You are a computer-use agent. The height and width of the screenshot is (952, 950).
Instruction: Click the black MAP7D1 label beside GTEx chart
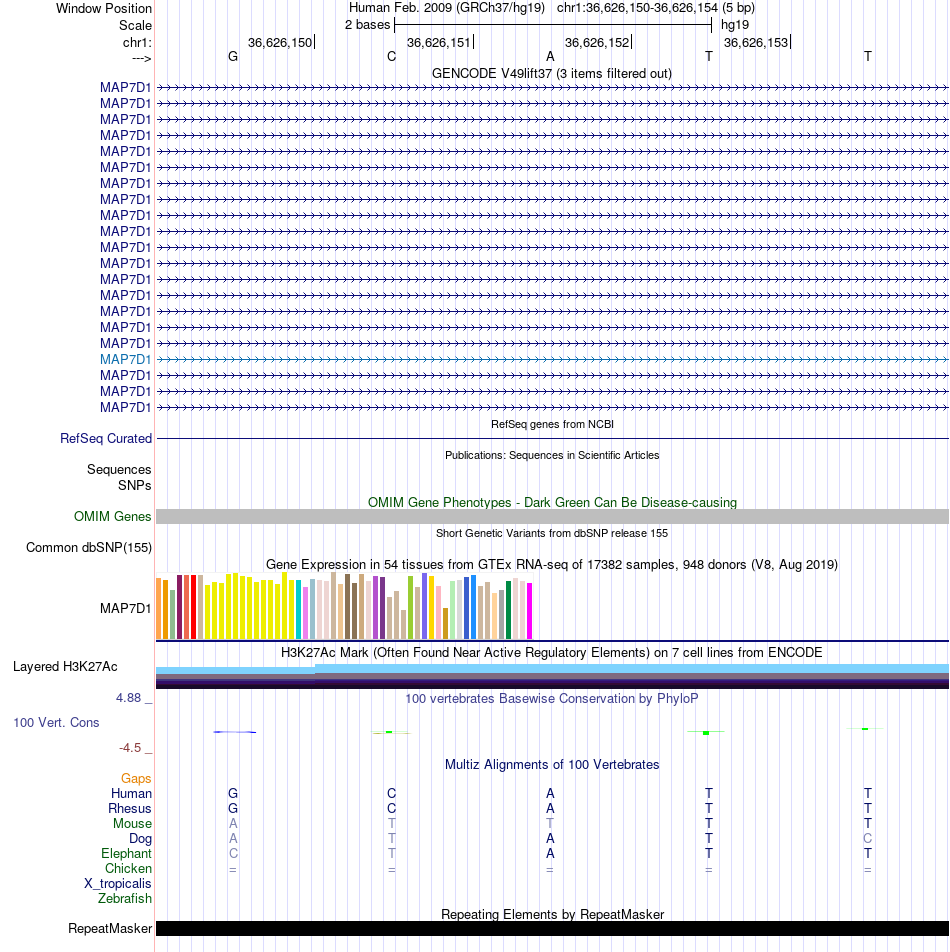click(x=126, y=608)
